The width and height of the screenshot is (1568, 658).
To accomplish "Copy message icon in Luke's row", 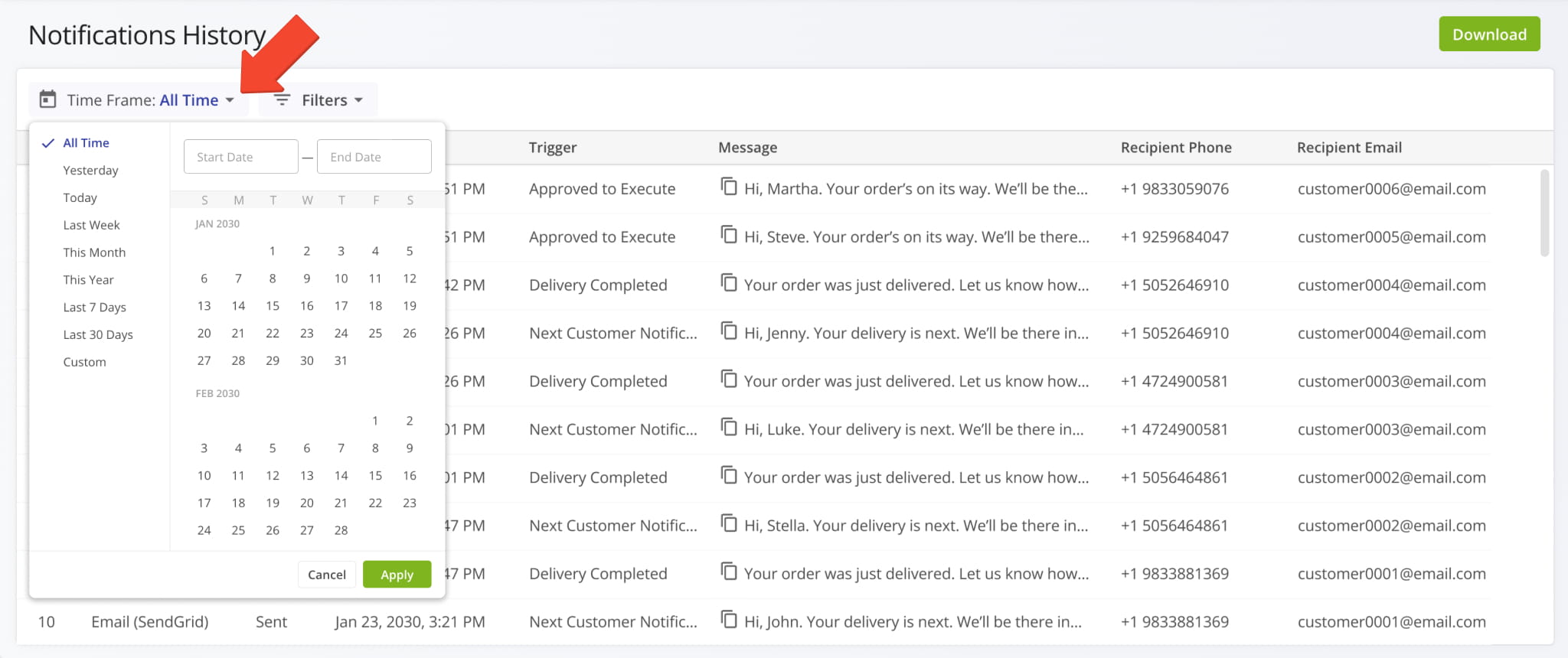I will click(x=729, y=428).
